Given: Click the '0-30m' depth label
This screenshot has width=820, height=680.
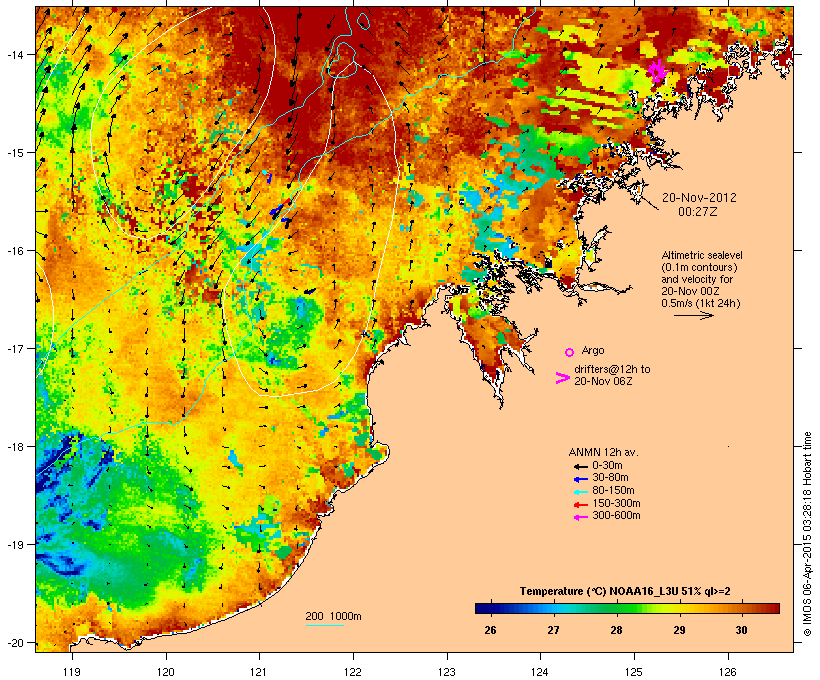Looking at the screenshot, I should coord(607,466).
